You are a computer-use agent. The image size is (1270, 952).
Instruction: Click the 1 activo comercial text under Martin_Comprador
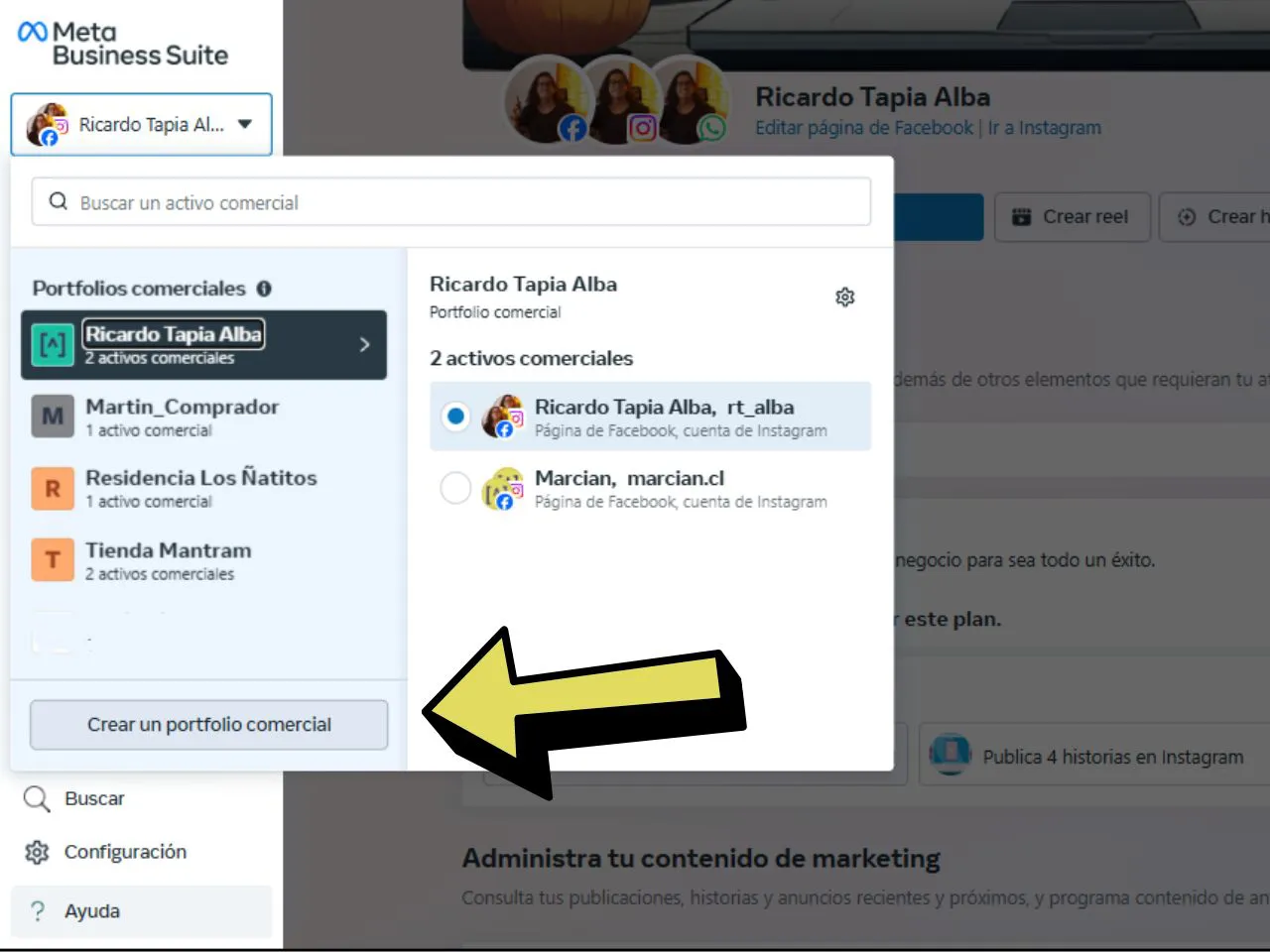[x=149, y=430]
